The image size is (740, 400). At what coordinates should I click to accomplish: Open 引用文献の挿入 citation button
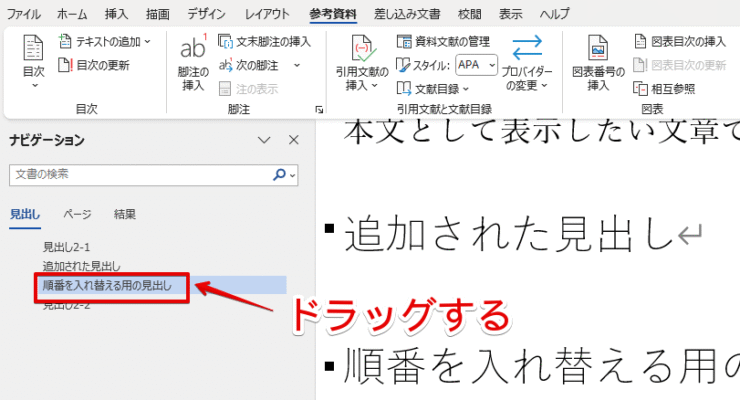(x=362, y=62)
